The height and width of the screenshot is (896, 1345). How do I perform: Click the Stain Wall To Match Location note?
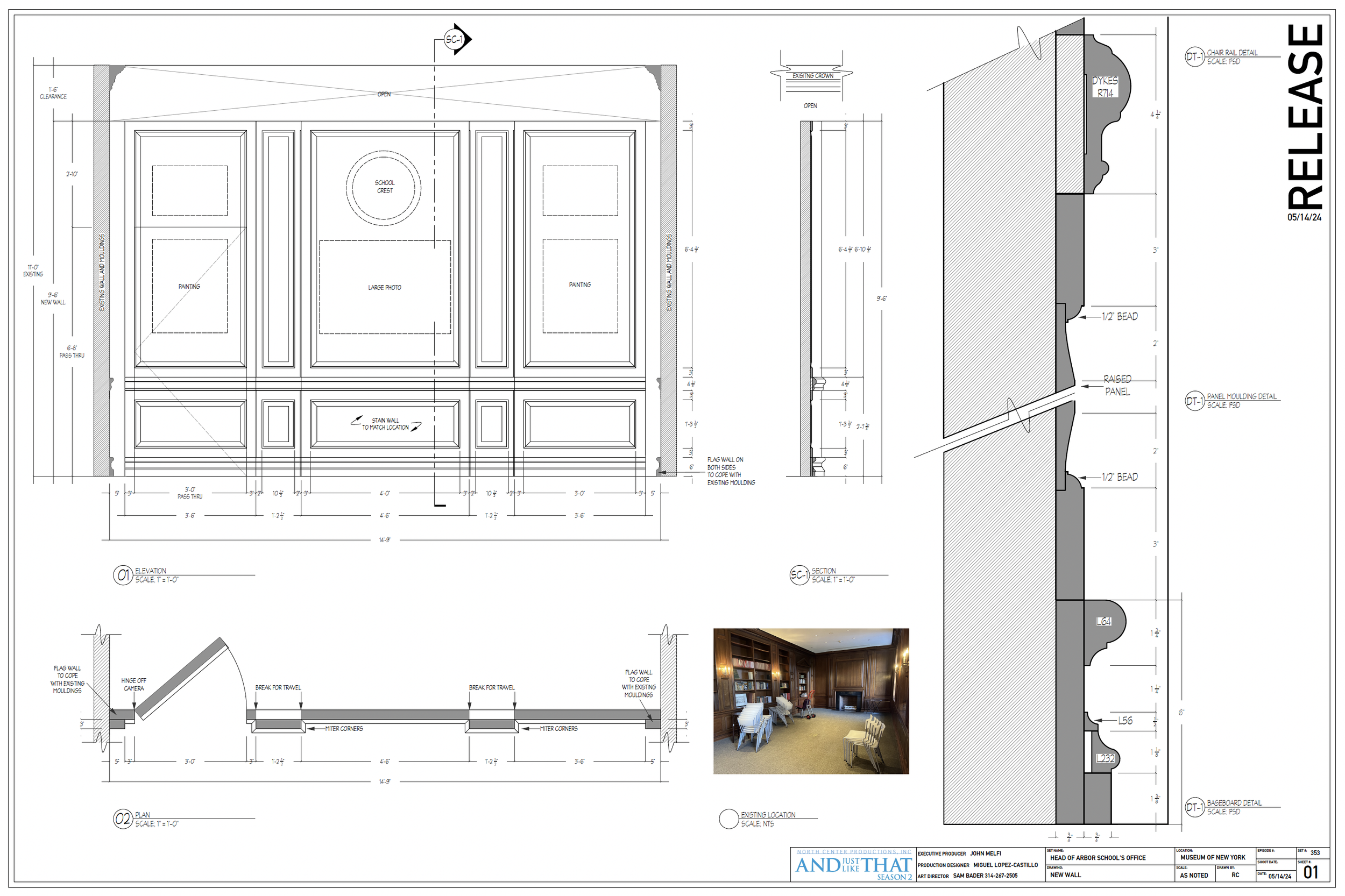[385, 423]
